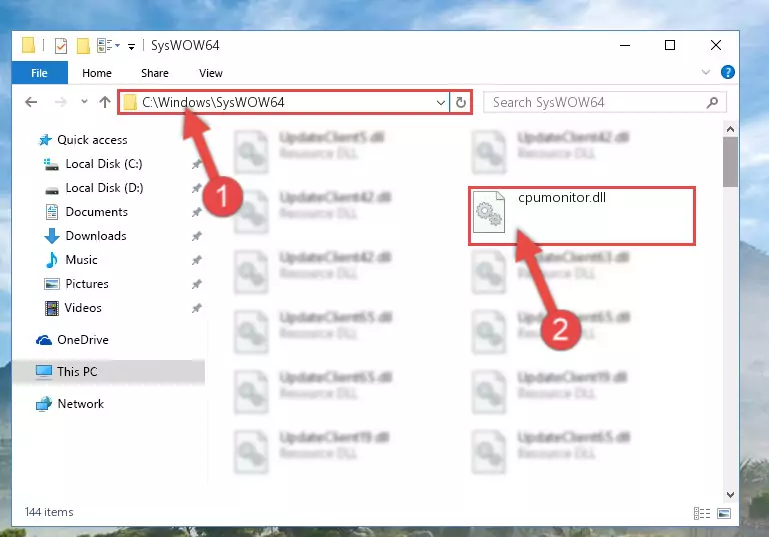Viewport: 769px width, 537px height.
Task: Click the pin icon next to Videos
Action: [x=197, y=308]
